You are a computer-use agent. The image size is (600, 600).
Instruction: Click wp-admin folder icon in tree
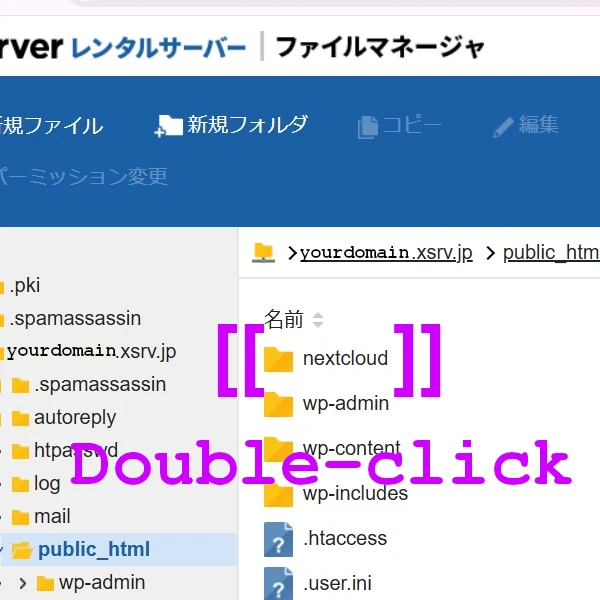coord(45,584)
